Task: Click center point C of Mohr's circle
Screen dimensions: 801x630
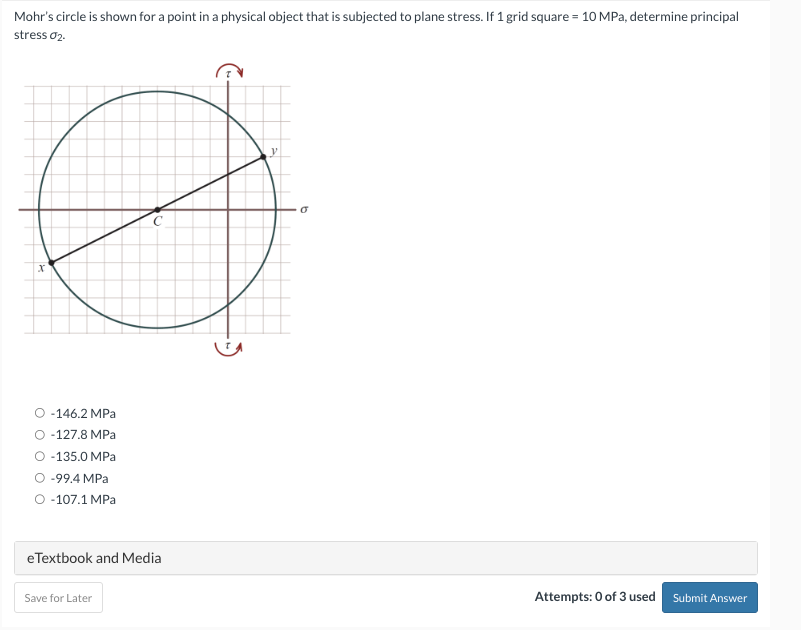Action: pyautogui.click(x=158, y=209)
